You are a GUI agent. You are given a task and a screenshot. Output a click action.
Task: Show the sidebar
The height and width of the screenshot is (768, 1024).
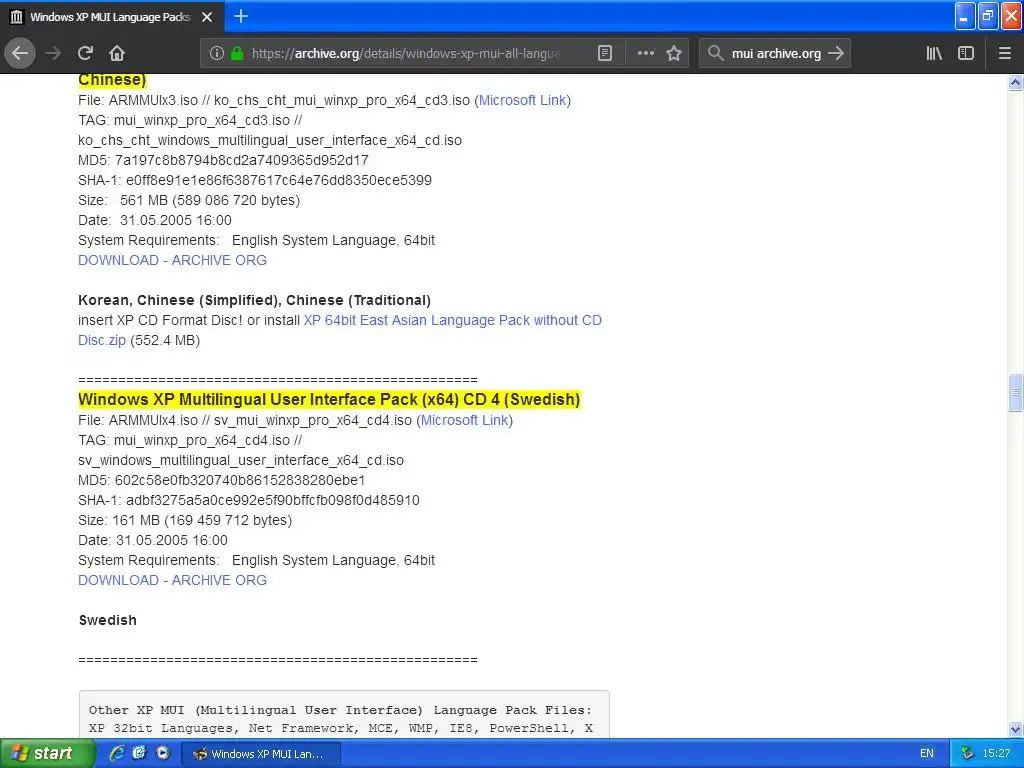click(966, 54)
